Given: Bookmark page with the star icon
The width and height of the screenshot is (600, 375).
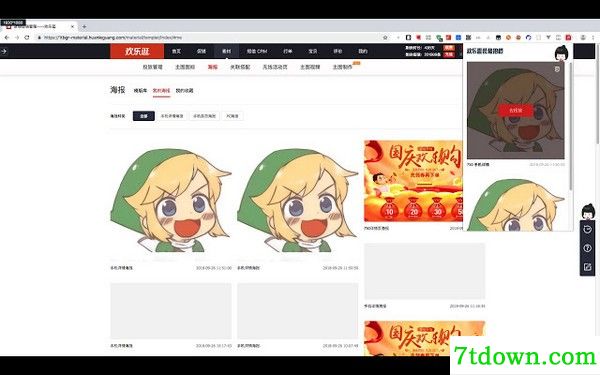Looking at the screenshot, I should 385,38.
